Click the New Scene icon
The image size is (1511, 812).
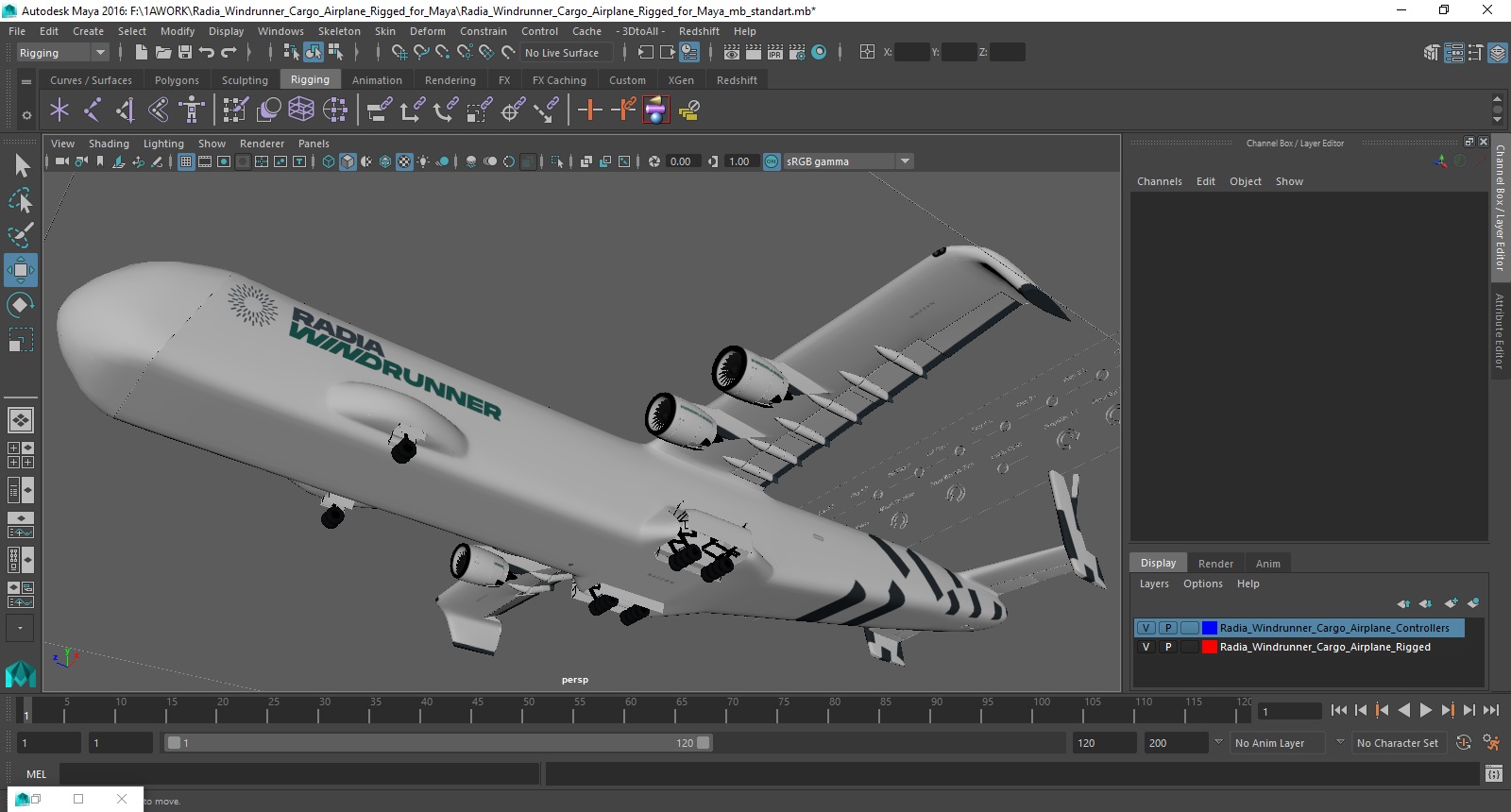[x=141, y=53]
